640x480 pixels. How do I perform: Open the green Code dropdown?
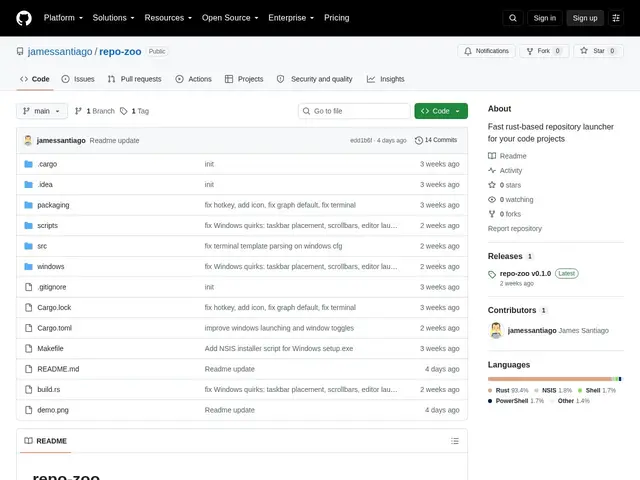pyautogui.click(x=441, y=111)
